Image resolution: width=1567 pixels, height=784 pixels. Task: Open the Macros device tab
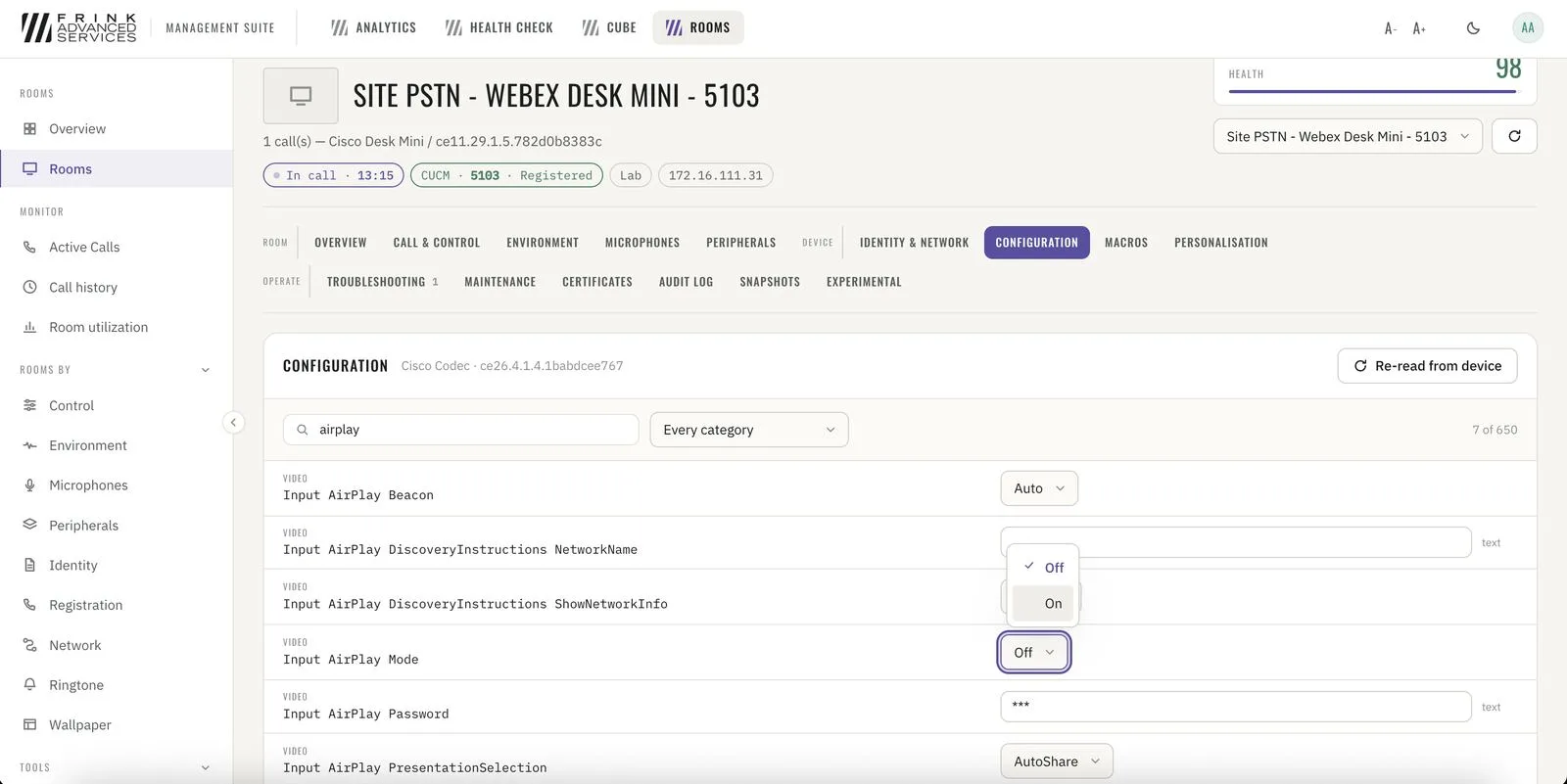(1126, 243)
